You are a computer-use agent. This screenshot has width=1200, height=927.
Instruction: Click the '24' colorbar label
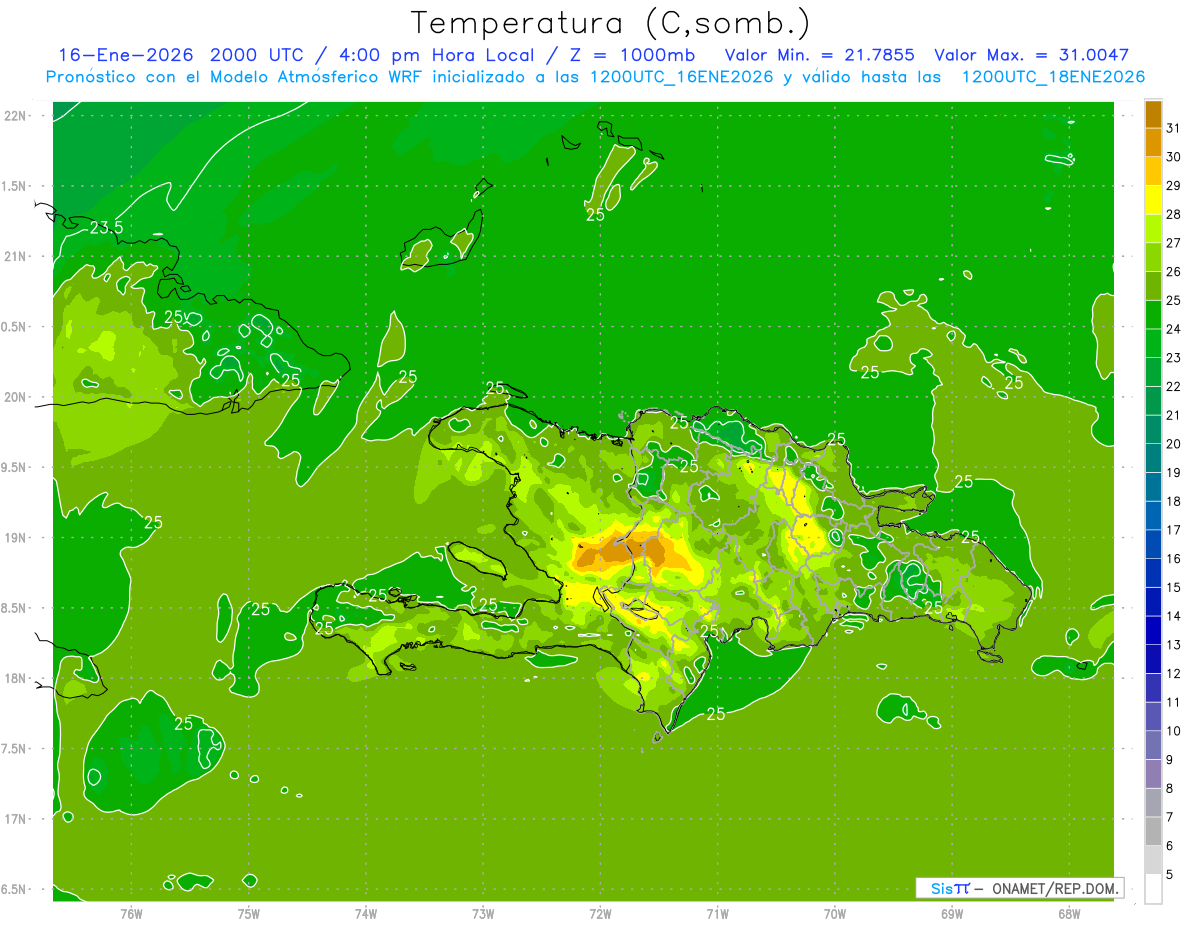1174,329
